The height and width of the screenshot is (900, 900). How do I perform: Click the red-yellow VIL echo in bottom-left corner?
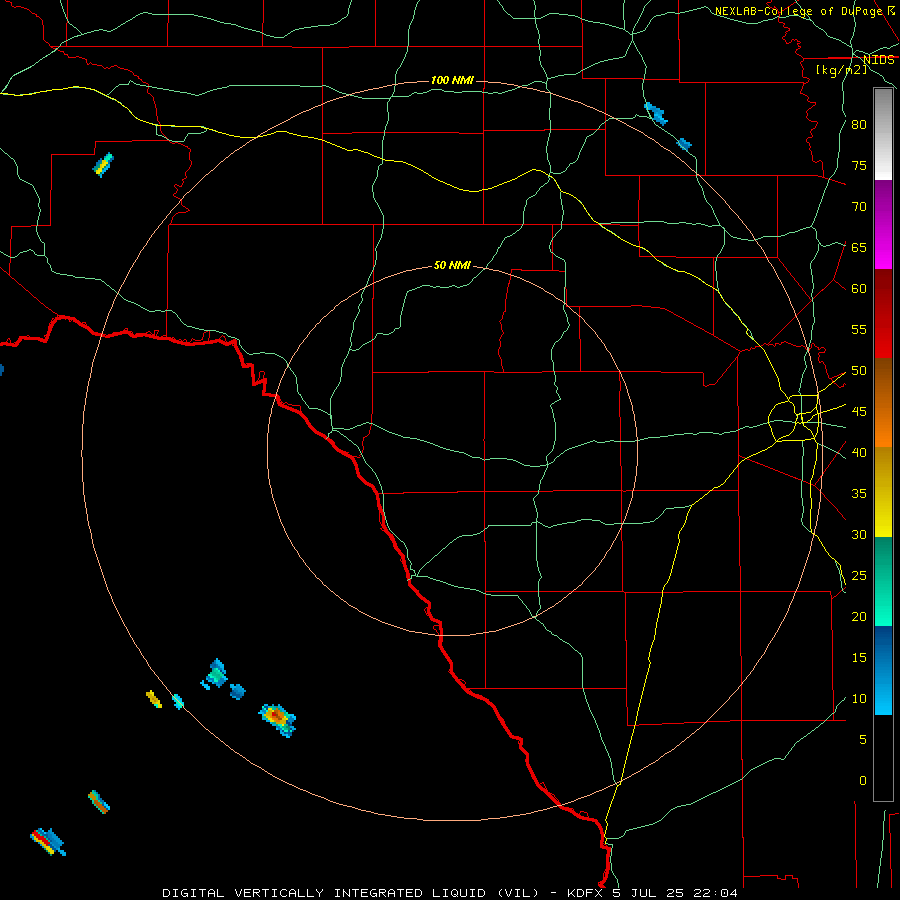[x=48, y=841]
